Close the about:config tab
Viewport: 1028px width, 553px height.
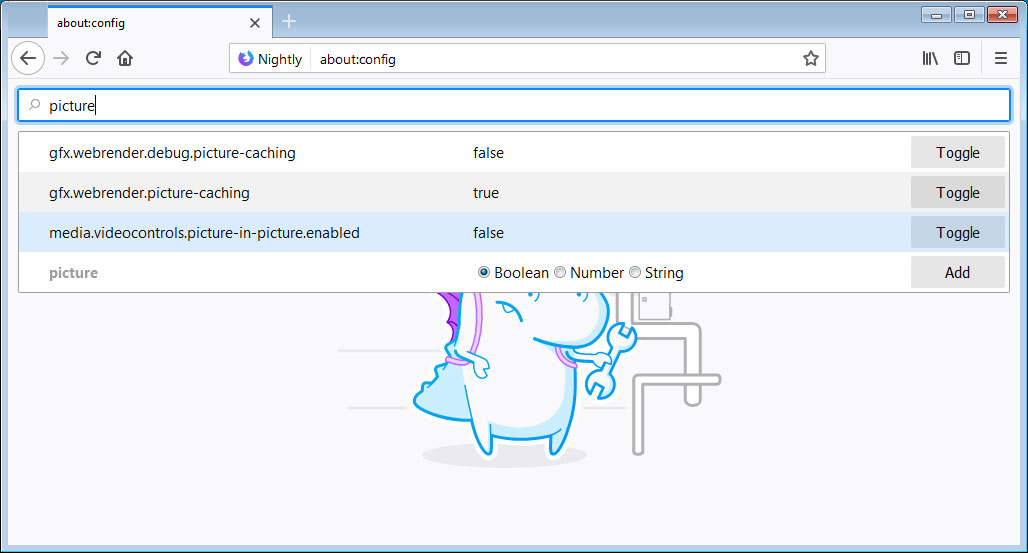(256, 22)
